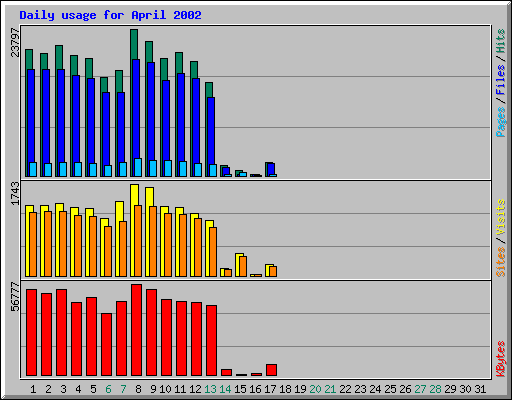The width and height of the screenshot is (512, 400).
Task: Click the vertical 'Hits' legend label
Action: (500, 41)
